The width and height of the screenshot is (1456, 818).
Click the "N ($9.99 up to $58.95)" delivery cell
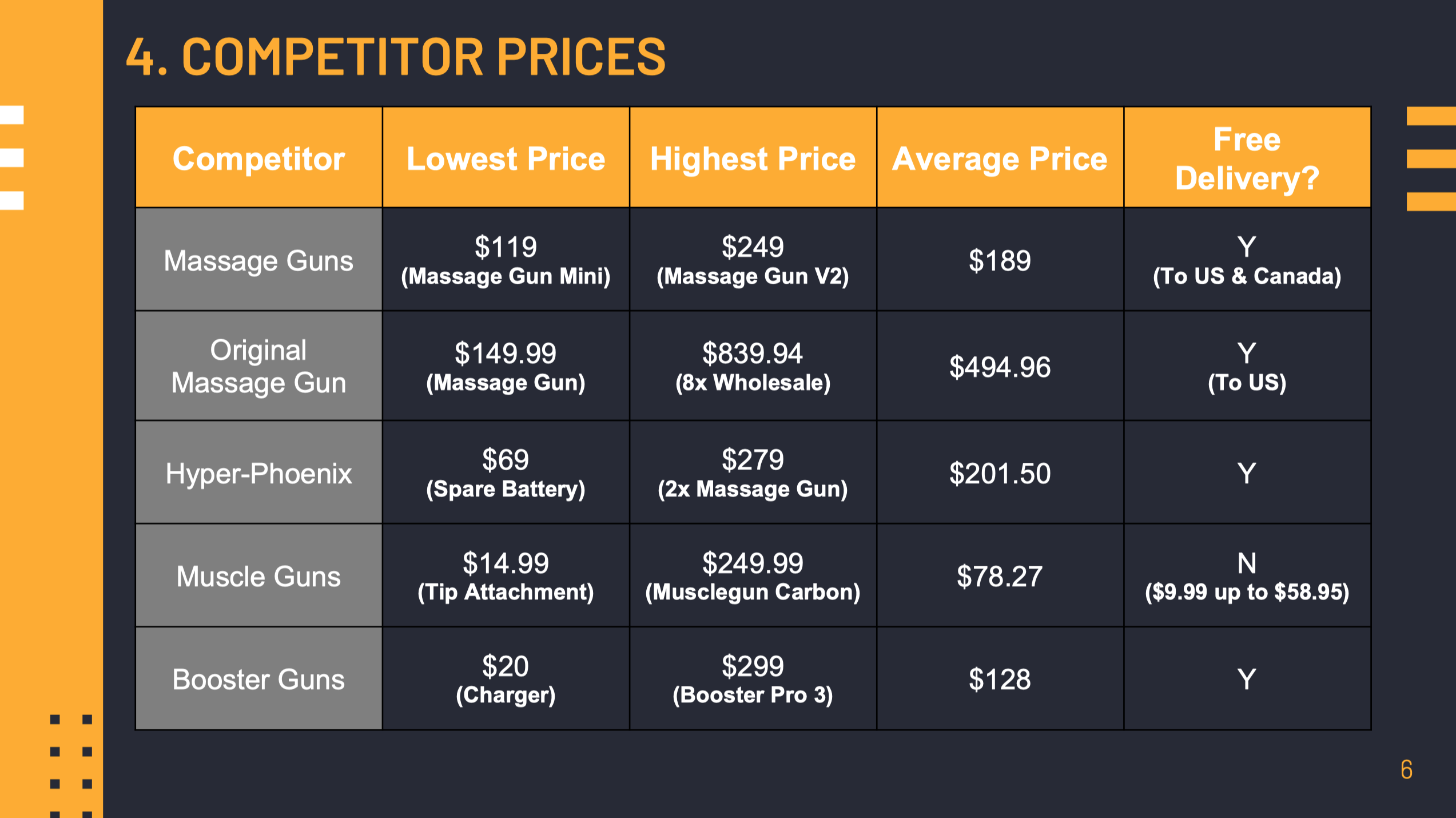(1247, 575)
